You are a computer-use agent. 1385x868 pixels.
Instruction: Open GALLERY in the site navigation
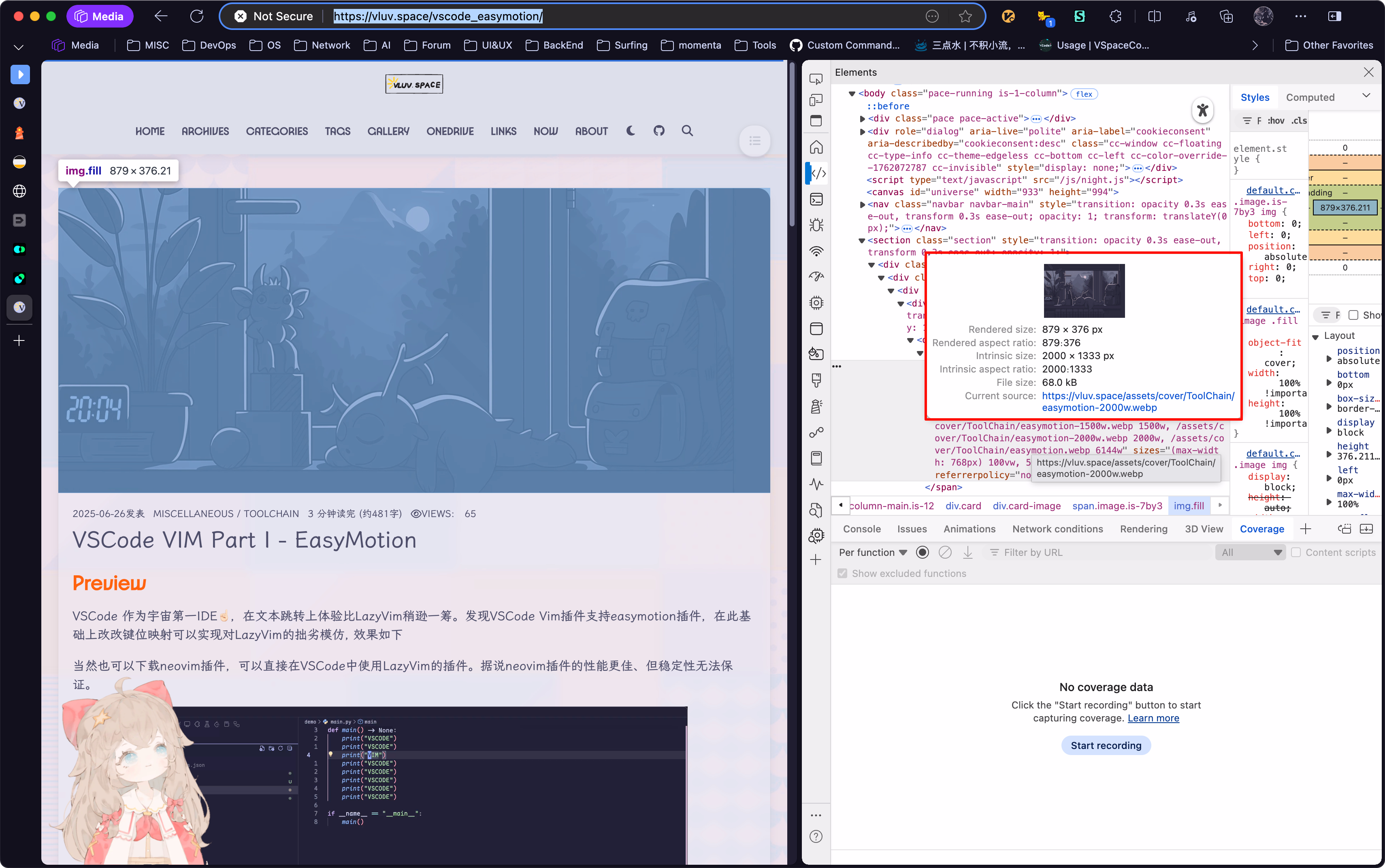coord(388,131)
